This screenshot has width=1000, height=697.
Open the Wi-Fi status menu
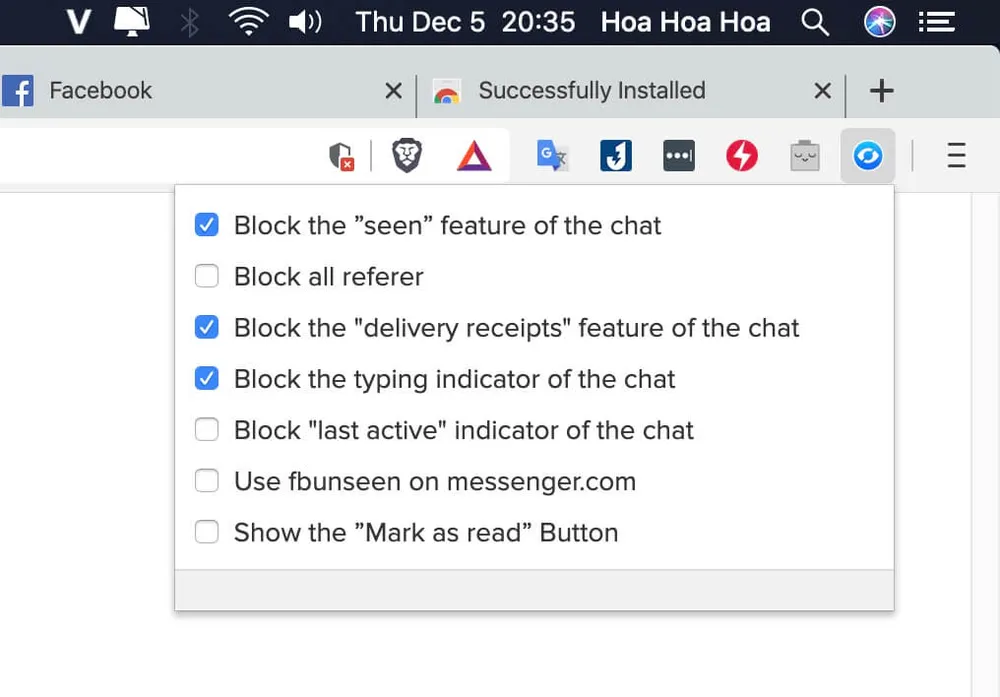247,22
